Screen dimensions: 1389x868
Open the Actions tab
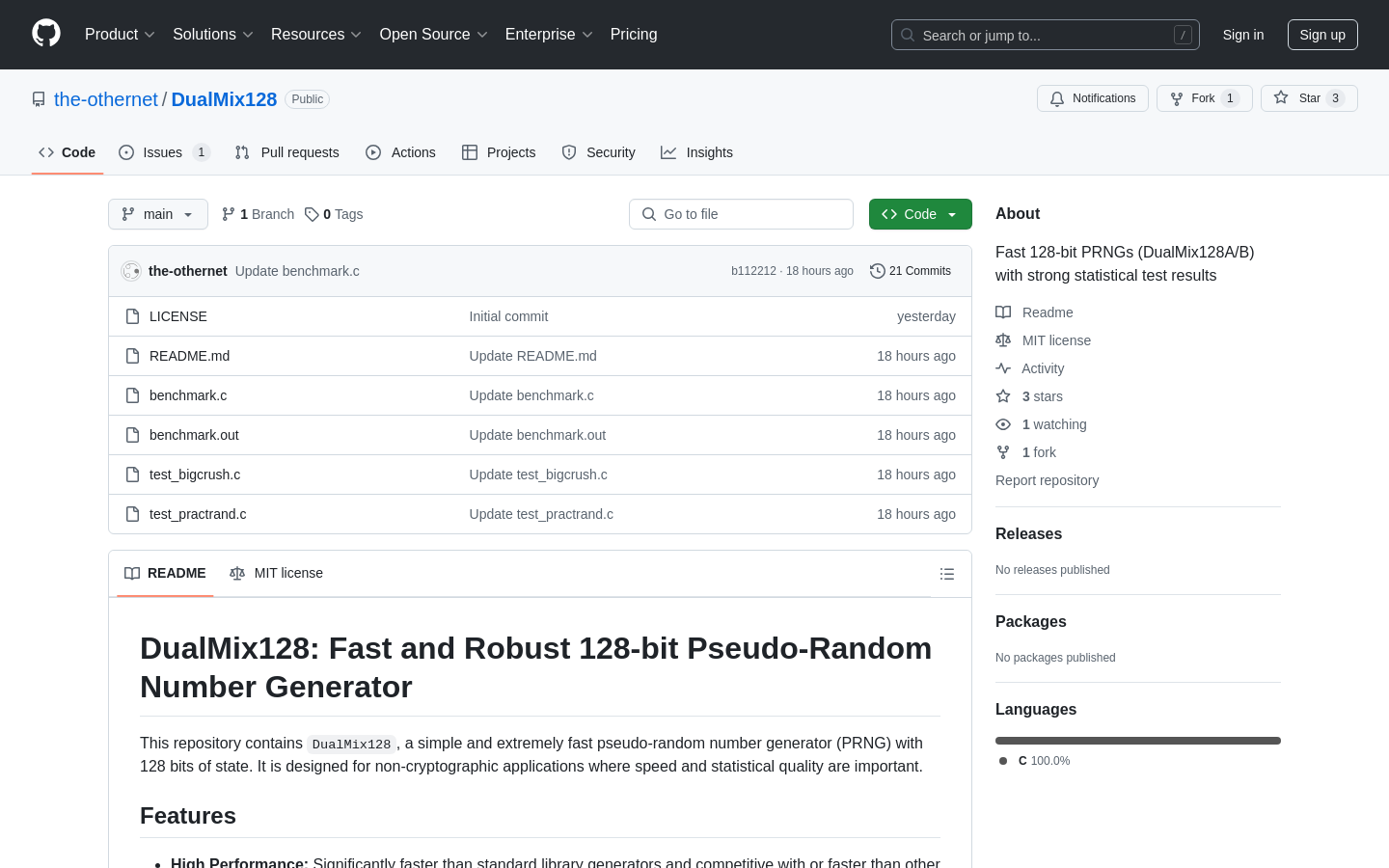(400, 152)
